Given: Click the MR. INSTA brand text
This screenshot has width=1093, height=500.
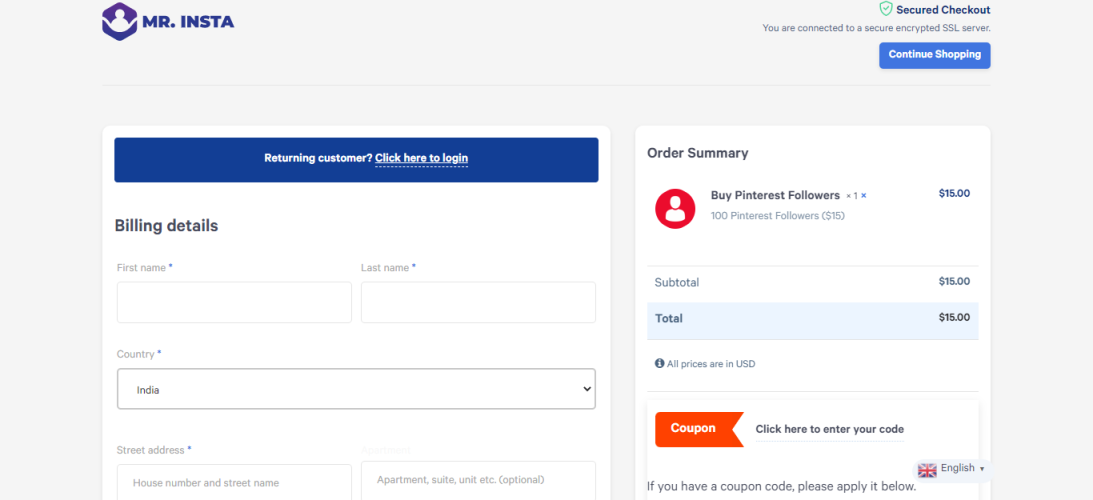Looking at the screenshot, I should coord(189,21).
